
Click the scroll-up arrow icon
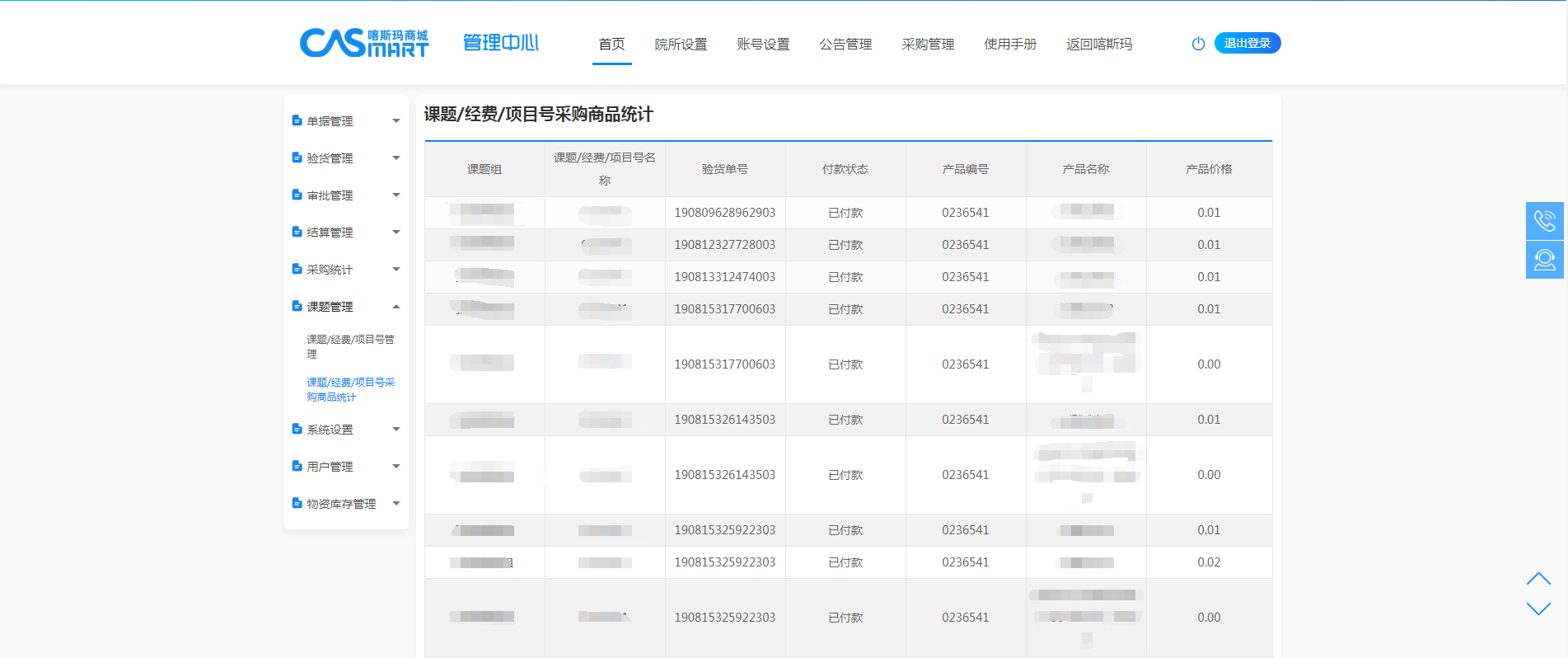[x=1538, y=579]
